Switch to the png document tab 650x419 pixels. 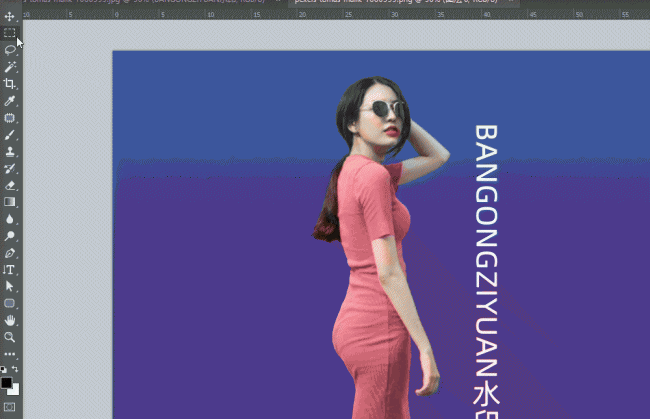pyautogui.click(x=402, y=2)
